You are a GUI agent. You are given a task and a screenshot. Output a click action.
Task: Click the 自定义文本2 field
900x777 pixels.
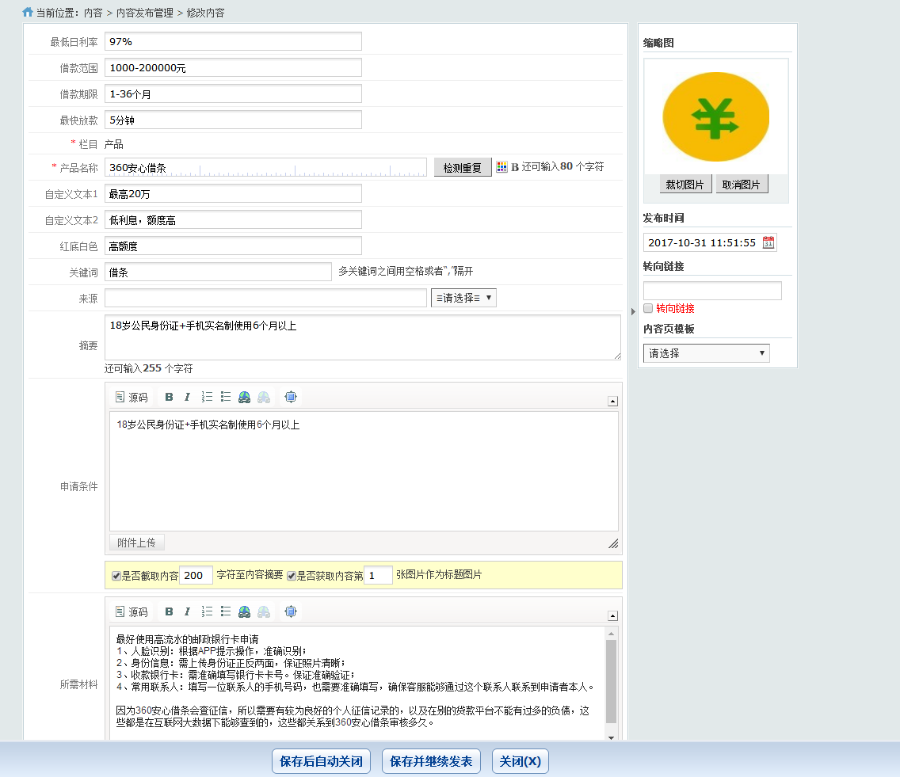[233, 220]
